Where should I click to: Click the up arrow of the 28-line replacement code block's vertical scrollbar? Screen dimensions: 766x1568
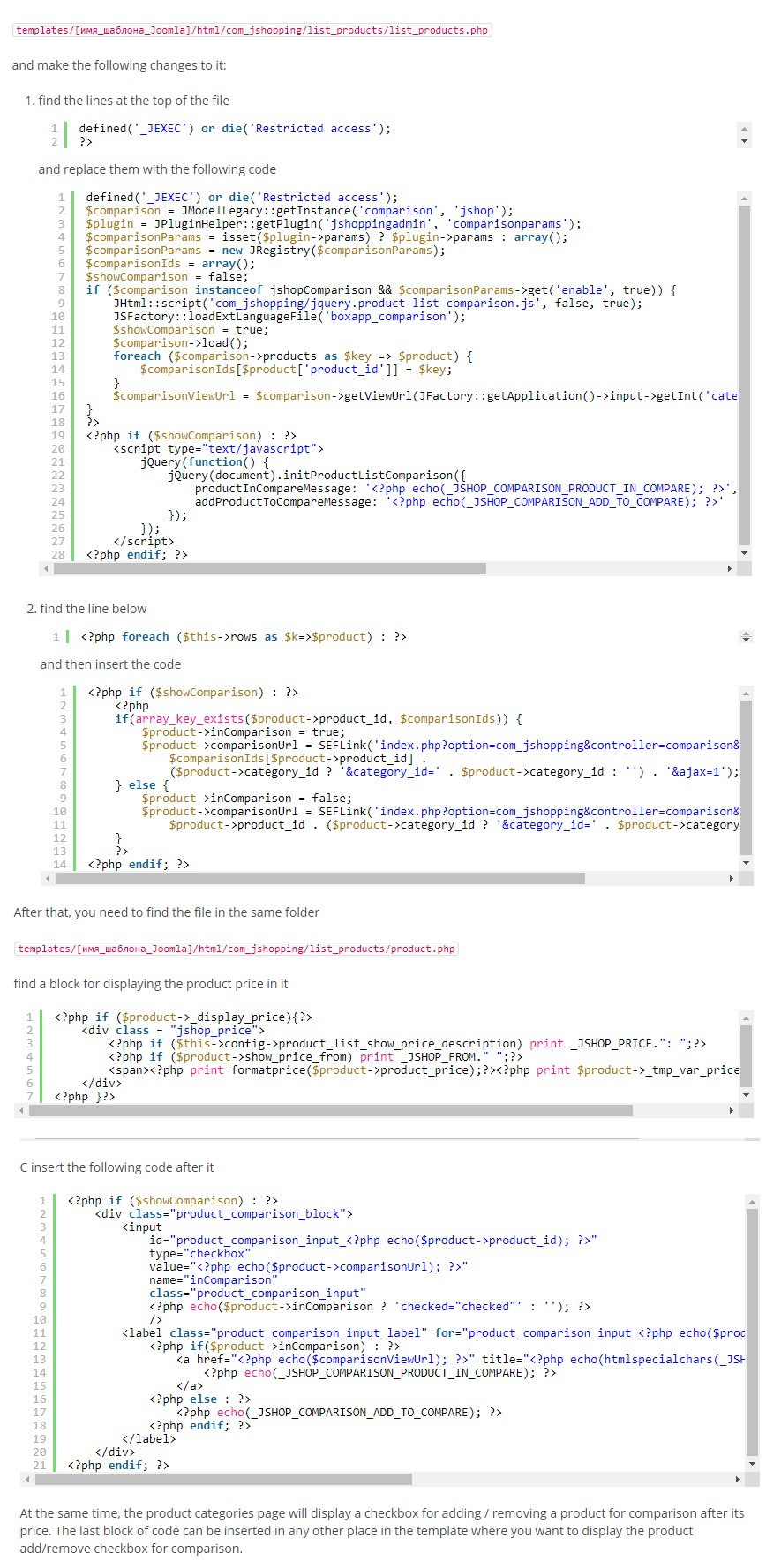click(x=744, y=198)
